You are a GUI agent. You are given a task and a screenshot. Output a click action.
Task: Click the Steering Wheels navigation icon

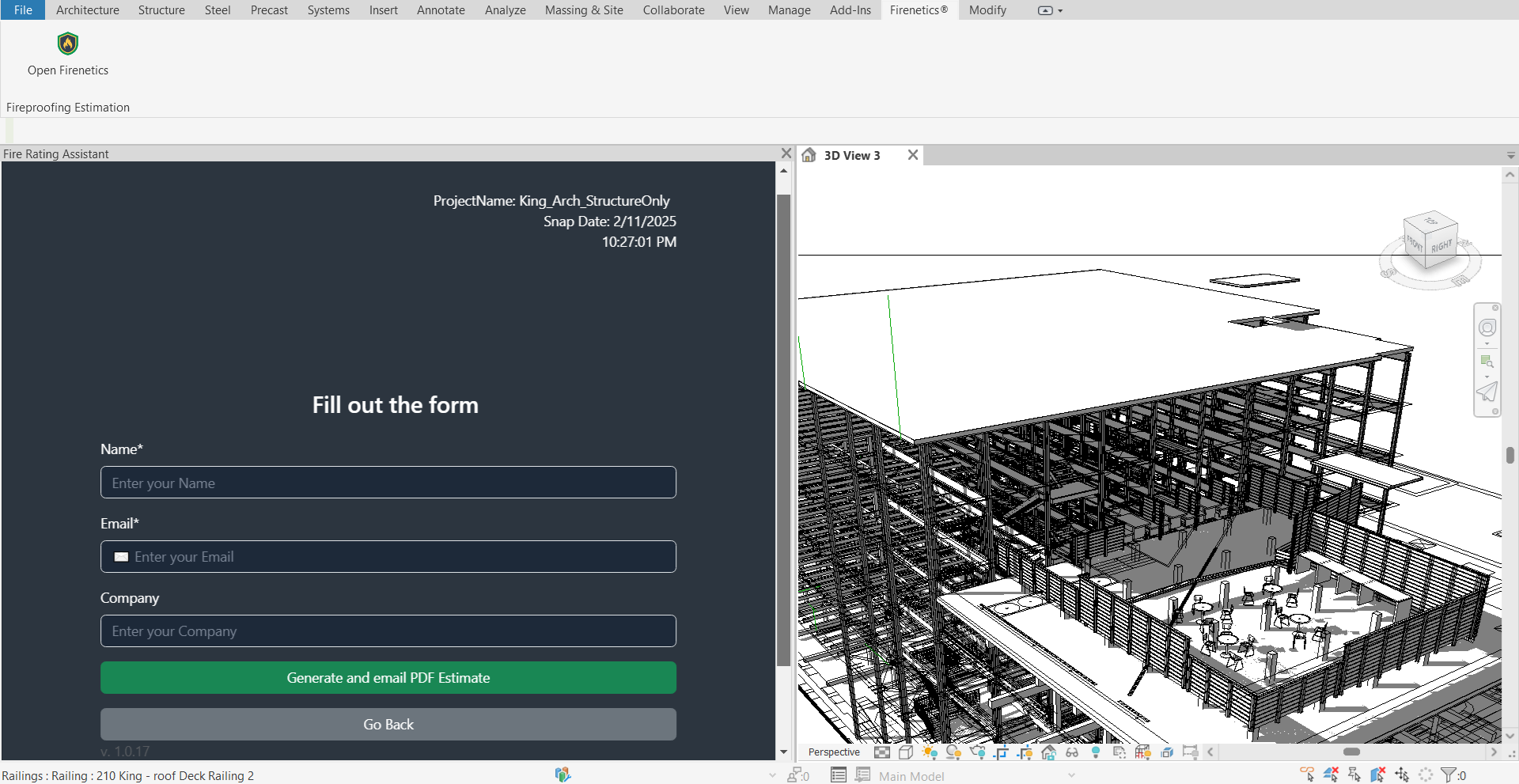click(1487, 328)
